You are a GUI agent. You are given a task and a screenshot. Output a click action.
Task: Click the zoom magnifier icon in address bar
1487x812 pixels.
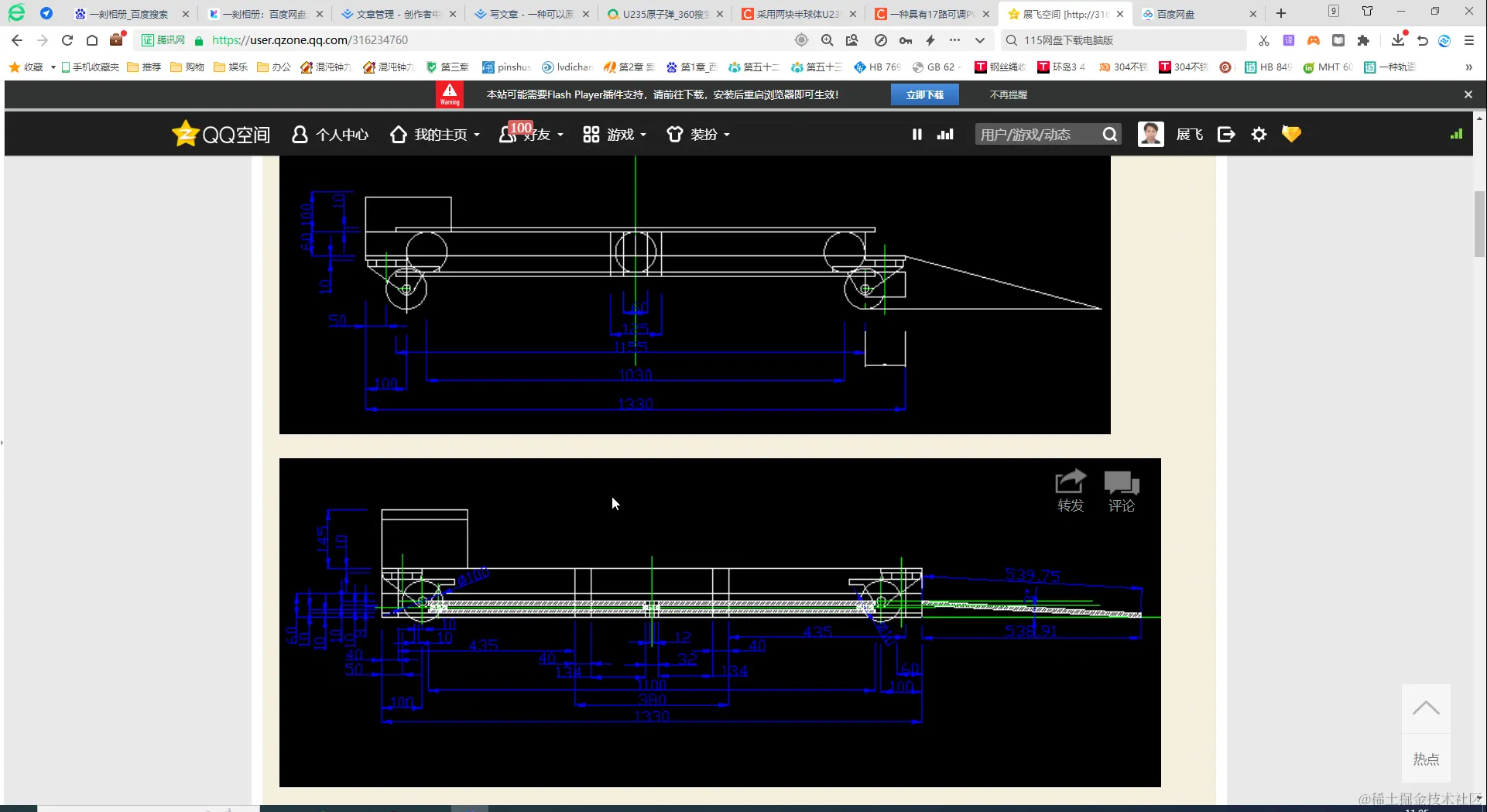(x=827, y=40)
